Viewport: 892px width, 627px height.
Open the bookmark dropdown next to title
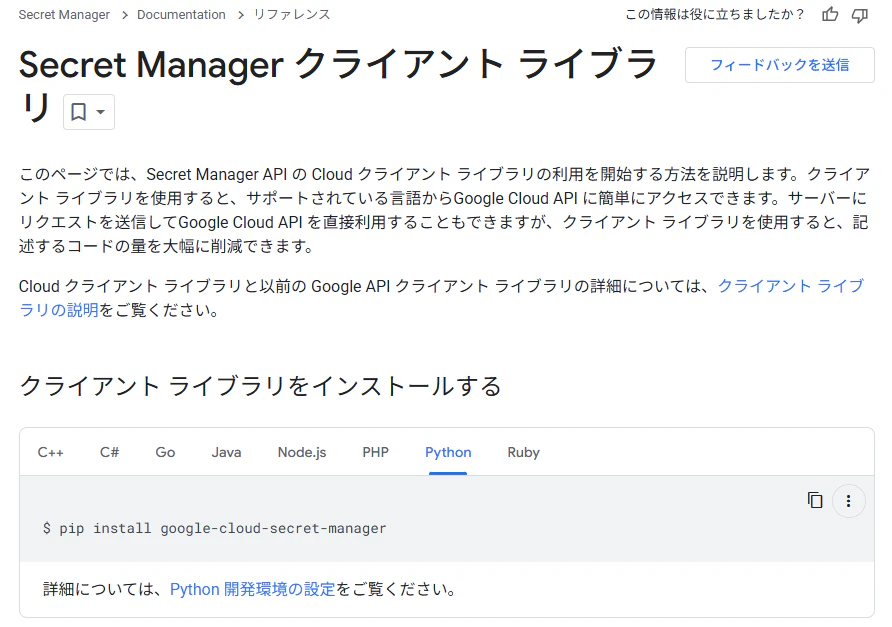pos(89,112)
